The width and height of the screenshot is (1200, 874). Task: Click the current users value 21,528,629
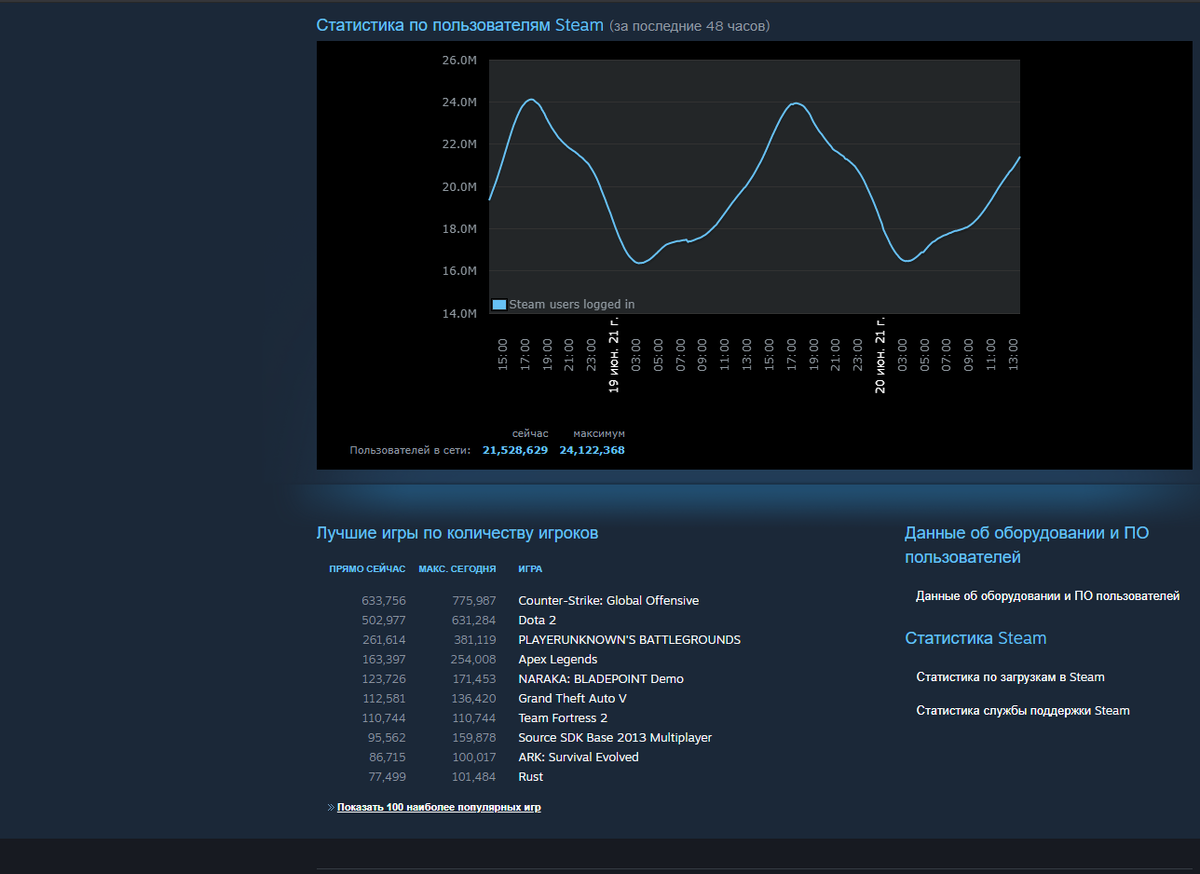point(515,450)
